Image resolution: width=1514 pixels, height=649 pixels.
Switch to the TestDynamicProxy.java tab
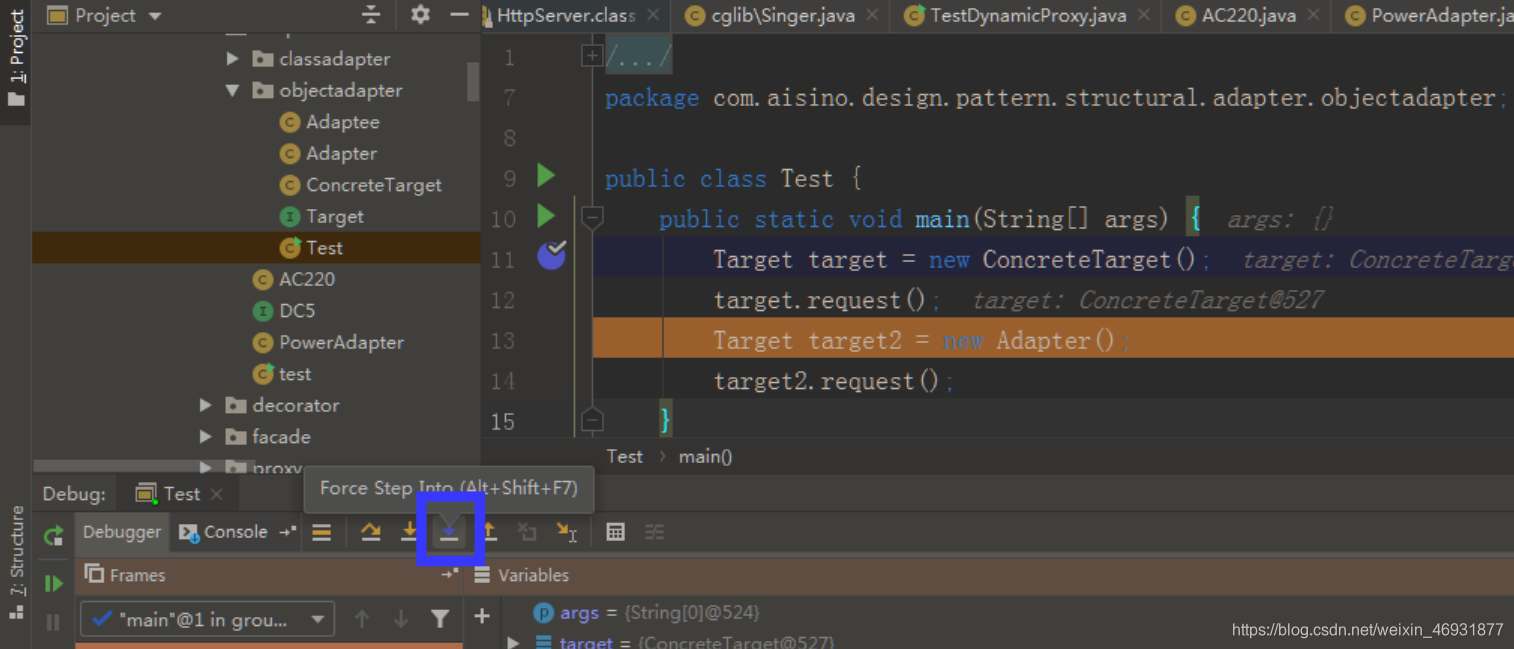(x=1026, y=15)
